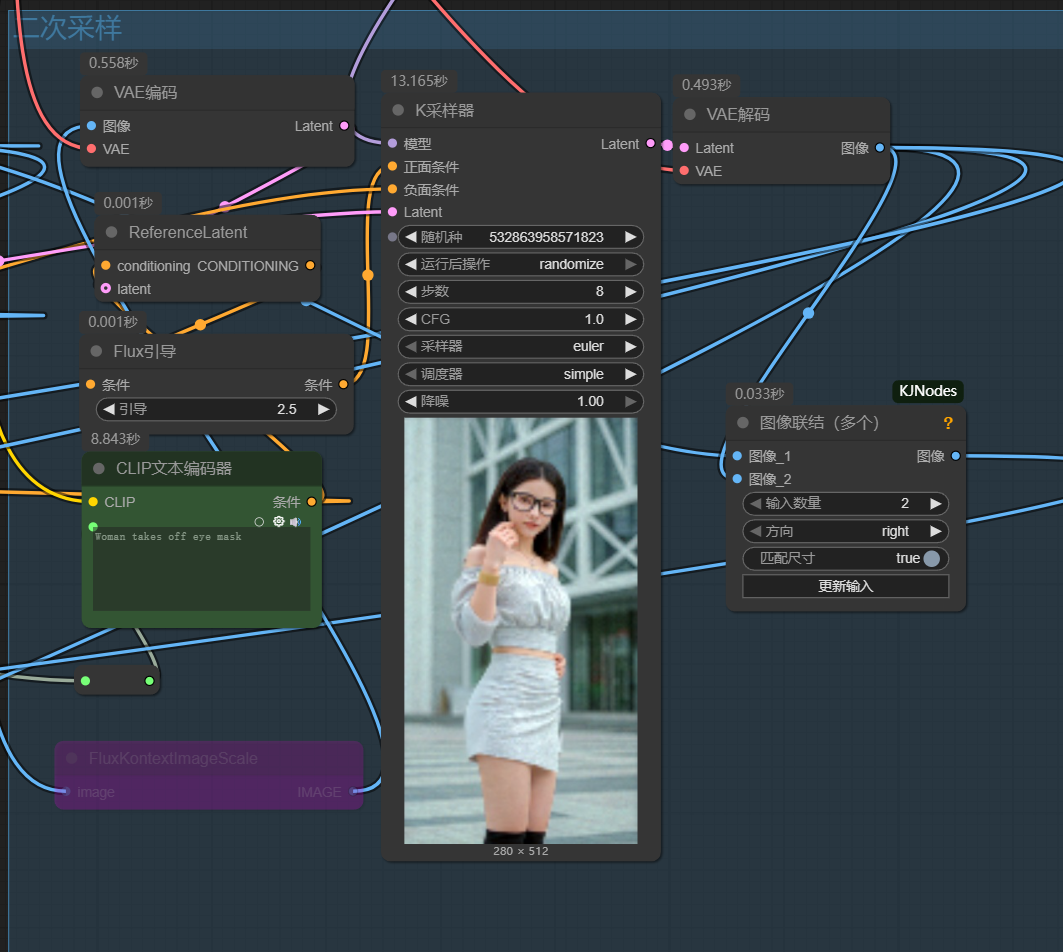
Task: Click the yellow CLIP input port on CLIP文本编码器
Action: pos(94,502)
